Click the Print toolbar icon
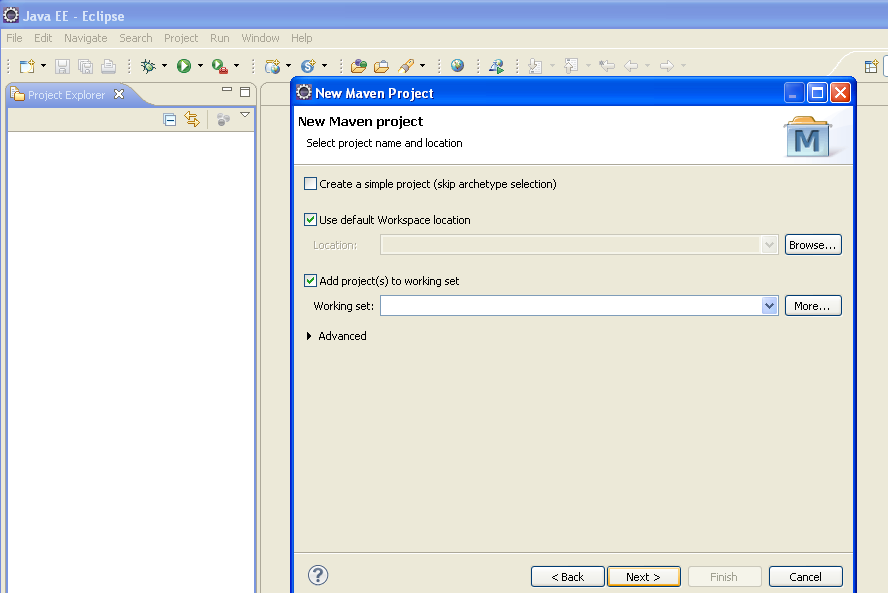This screenshot has width=892, height=597. tap(109, 66)
